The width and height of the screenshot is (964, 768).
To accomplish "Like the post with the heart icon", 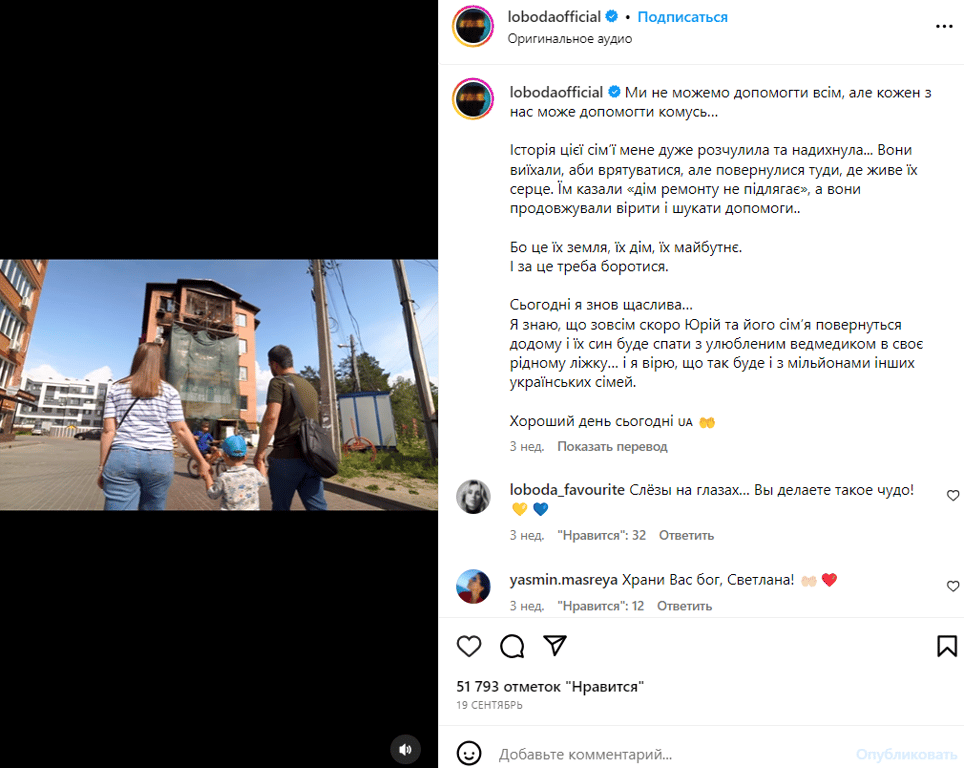I will pyautogui.click(x=469, y=646).
